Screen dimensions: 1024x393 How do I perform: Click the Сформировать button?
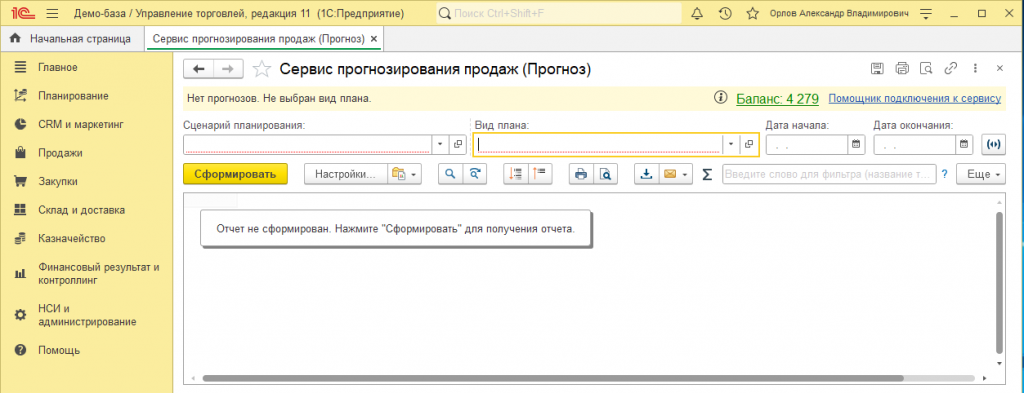coord(236,174)
